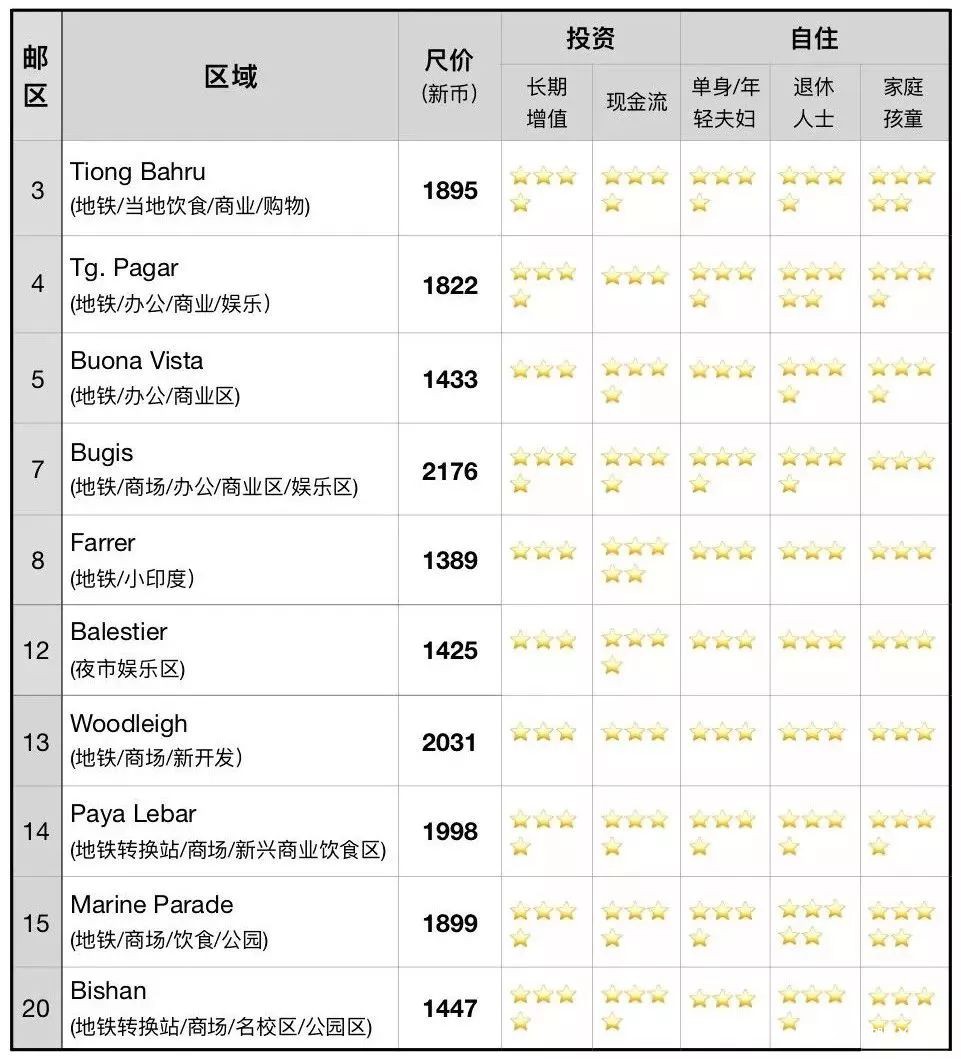
Task: Select Buona Vista's 退休人士 star rating
Action: (x=811, y=380)
